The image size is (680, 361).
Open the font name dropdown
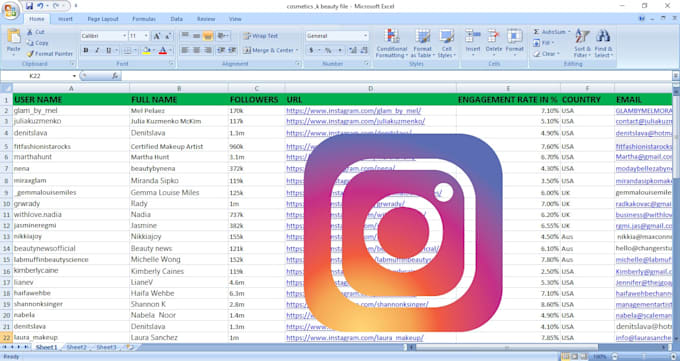pyautogui.click(x=124, y=36)
